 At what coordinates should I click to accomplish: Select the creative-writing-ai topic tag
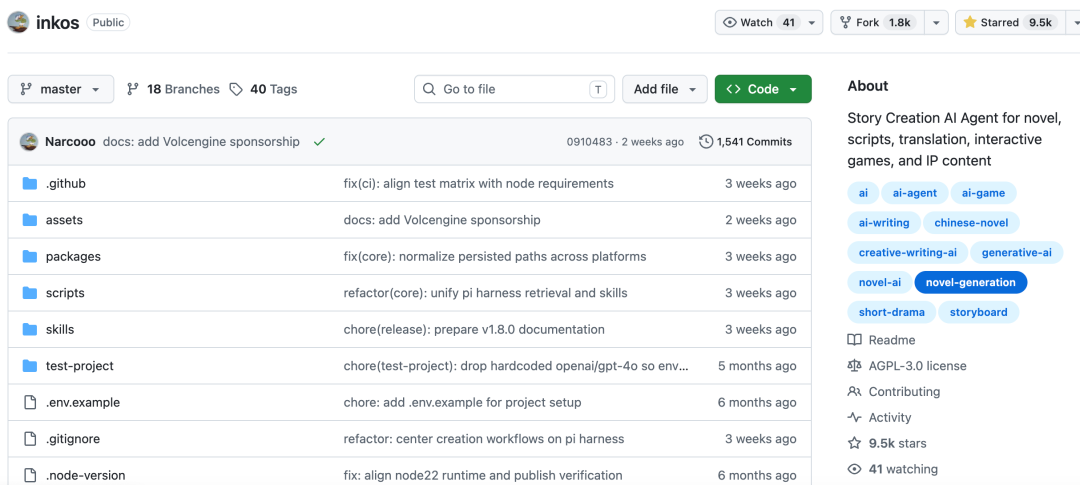908,252
